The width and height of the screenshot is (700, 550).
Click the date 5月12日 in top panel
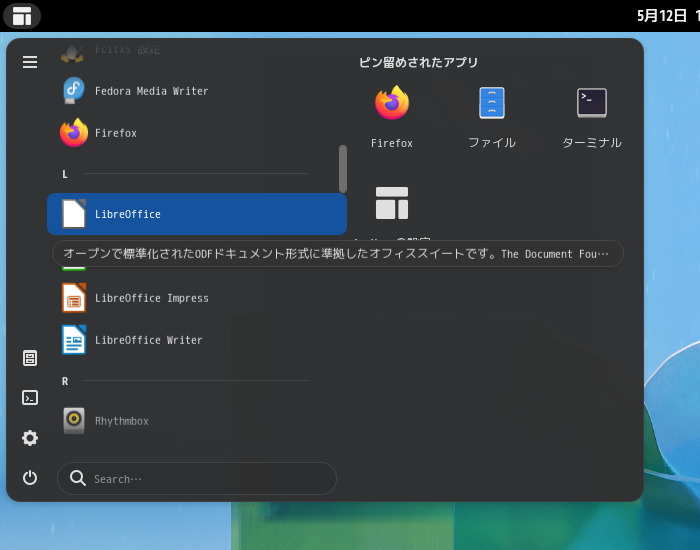tap(661, 16)
